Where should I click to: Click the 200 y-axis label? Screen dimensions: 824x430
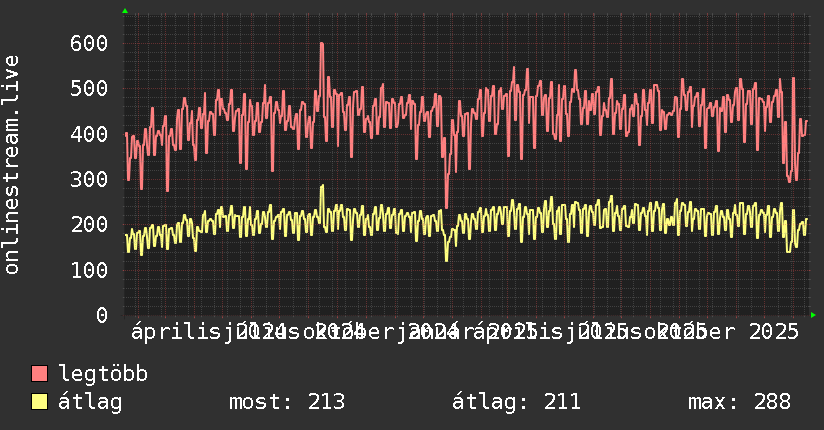[x=89, y=224]
